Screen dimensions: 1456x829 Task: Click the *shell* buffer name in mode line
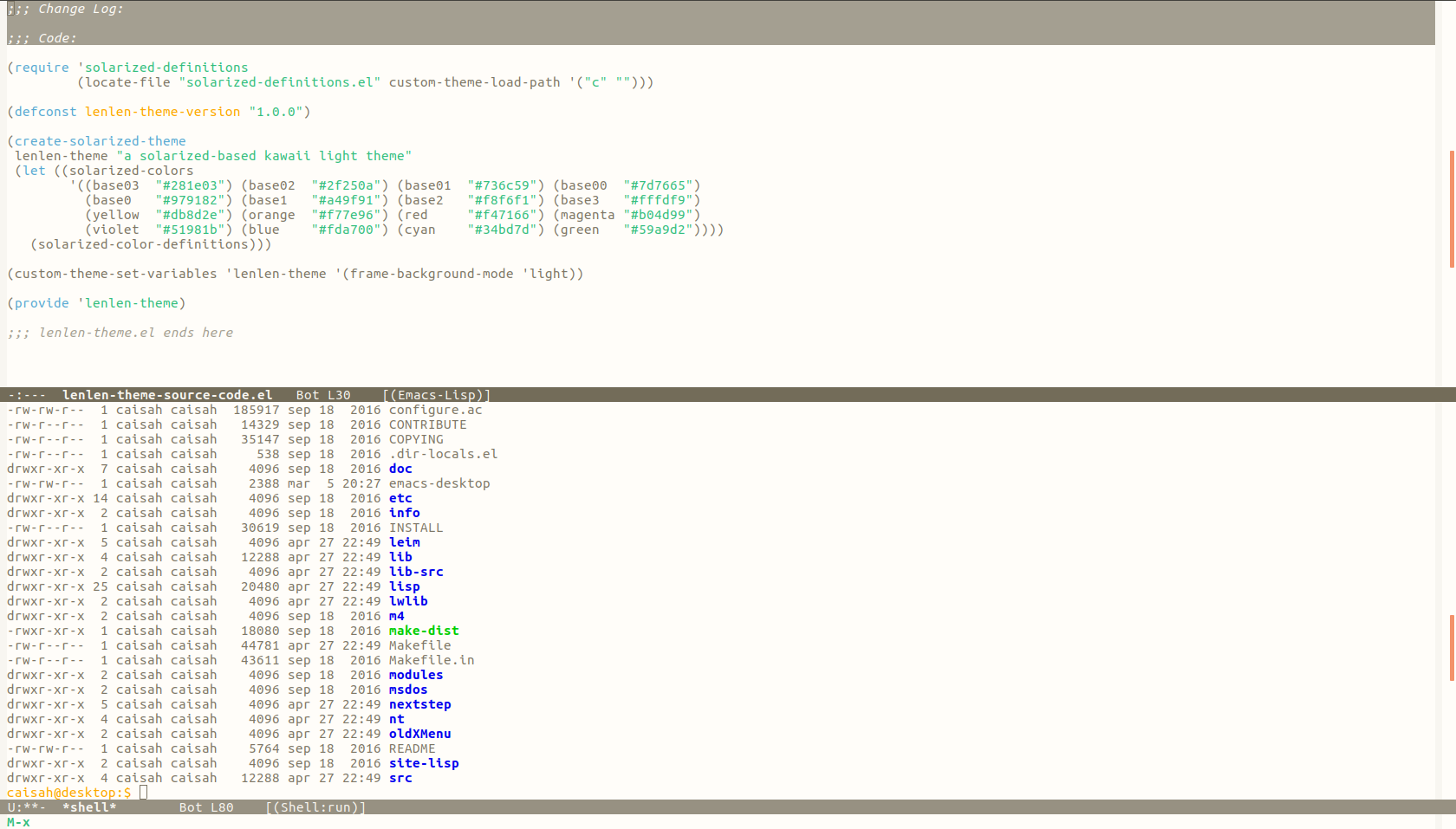(88, 807)
